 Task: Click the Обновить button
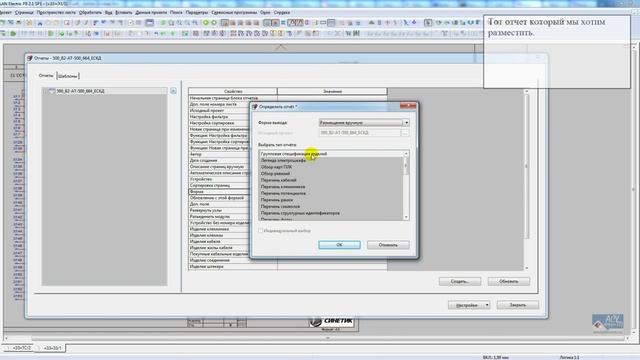509,281
